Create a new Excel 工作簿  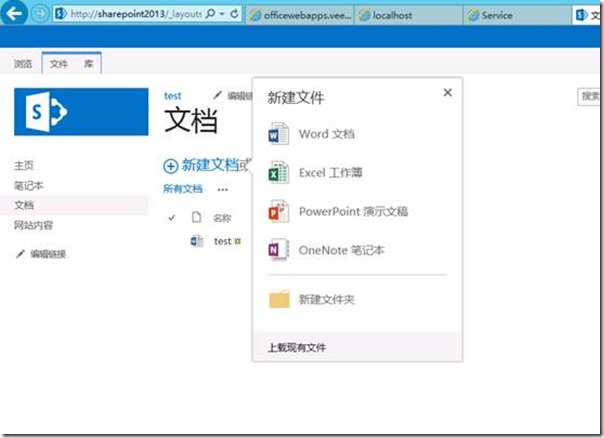(331, 173)
